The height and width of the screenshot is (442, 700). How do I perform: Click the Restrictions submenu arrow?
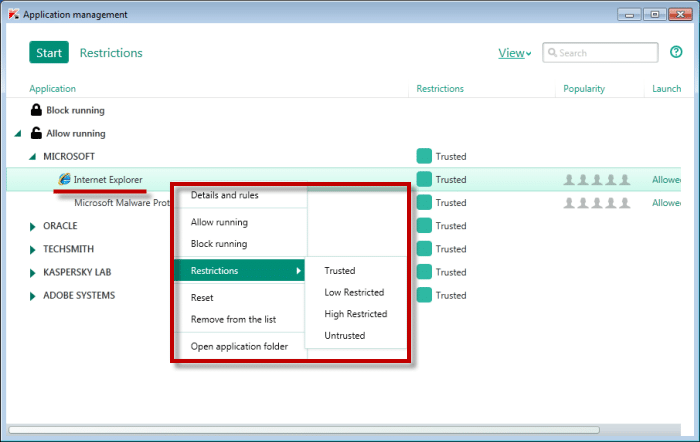pos(298,271)
